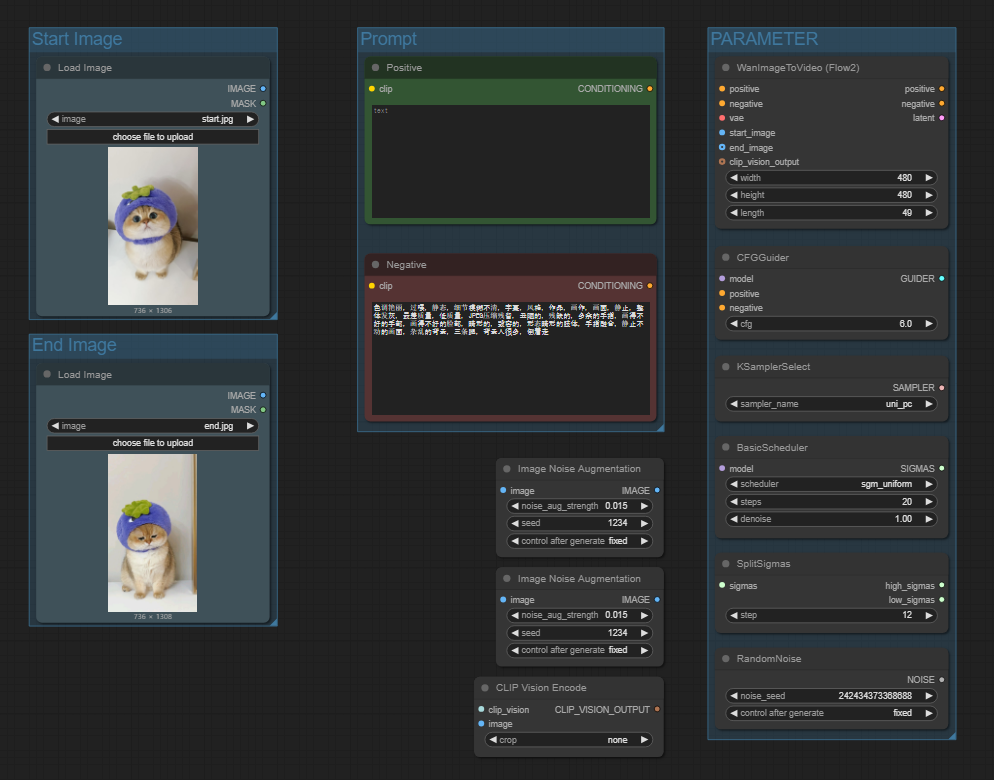The image size is (994, 780).
Task: Click the clip input socket on Negative node
Action: click(372, 286)
